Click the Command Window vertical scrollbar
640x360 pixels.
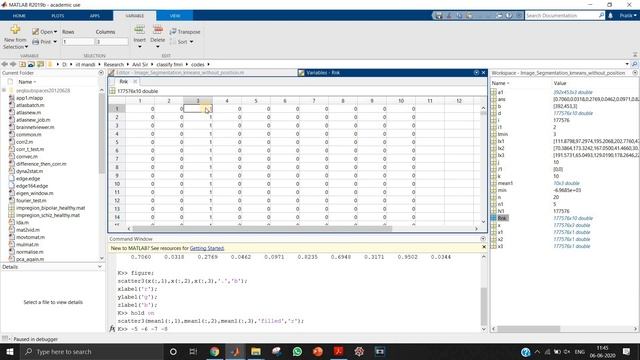[484, 306]
